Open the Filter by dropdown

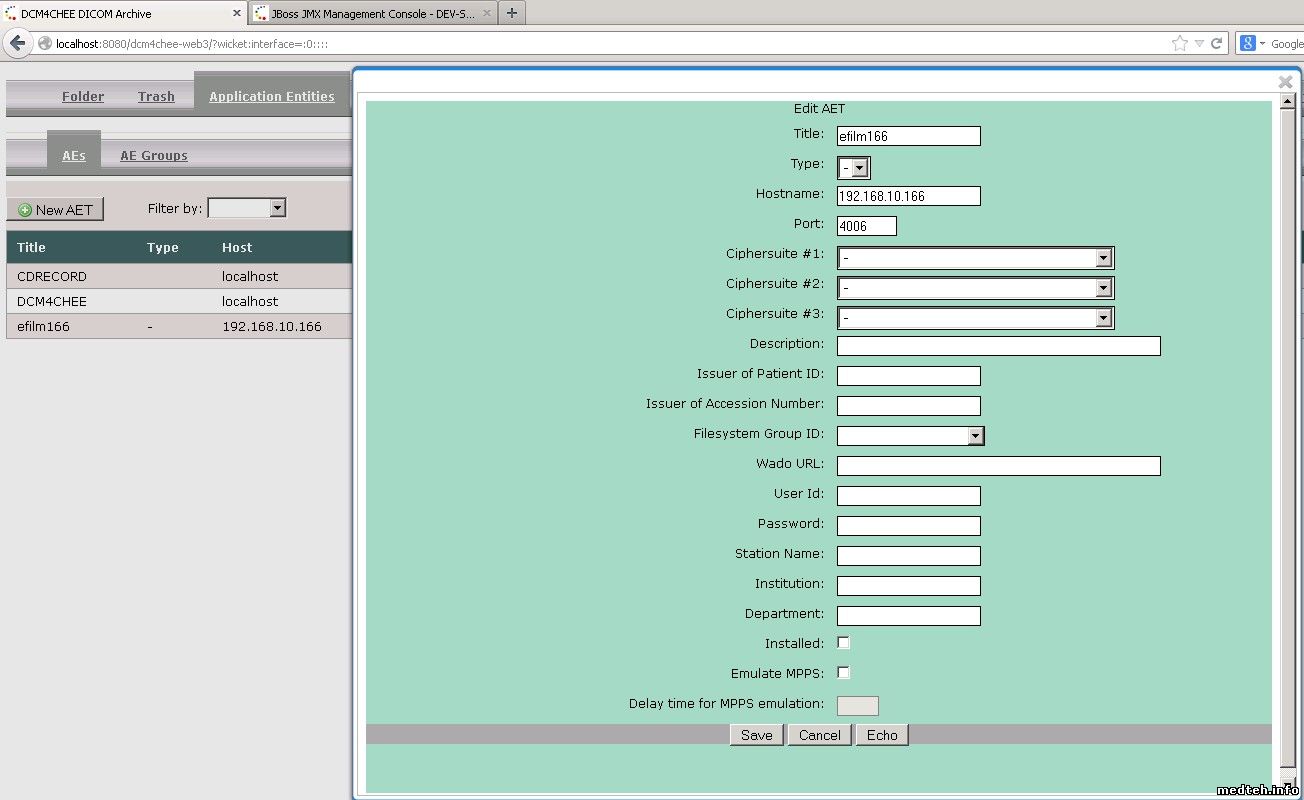point(278,208)
